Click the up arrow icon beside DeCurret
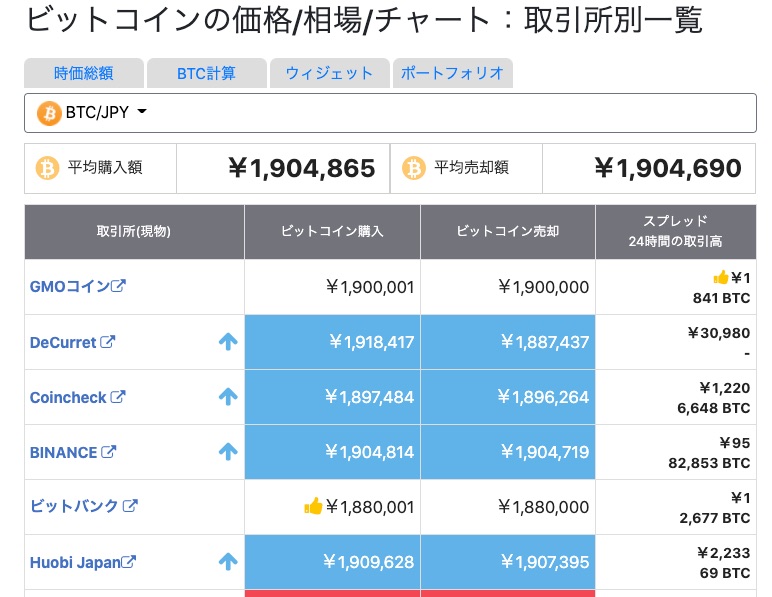 [x=228, y=342]
